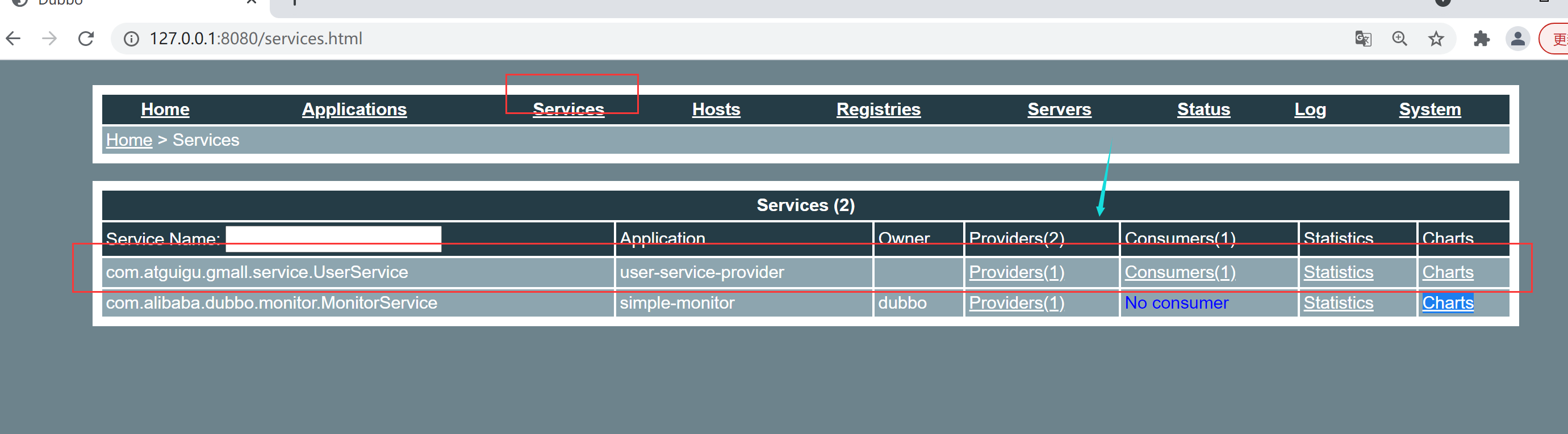Click the browser forward arrow
The image size is (1568, 434).
[49, 39]
